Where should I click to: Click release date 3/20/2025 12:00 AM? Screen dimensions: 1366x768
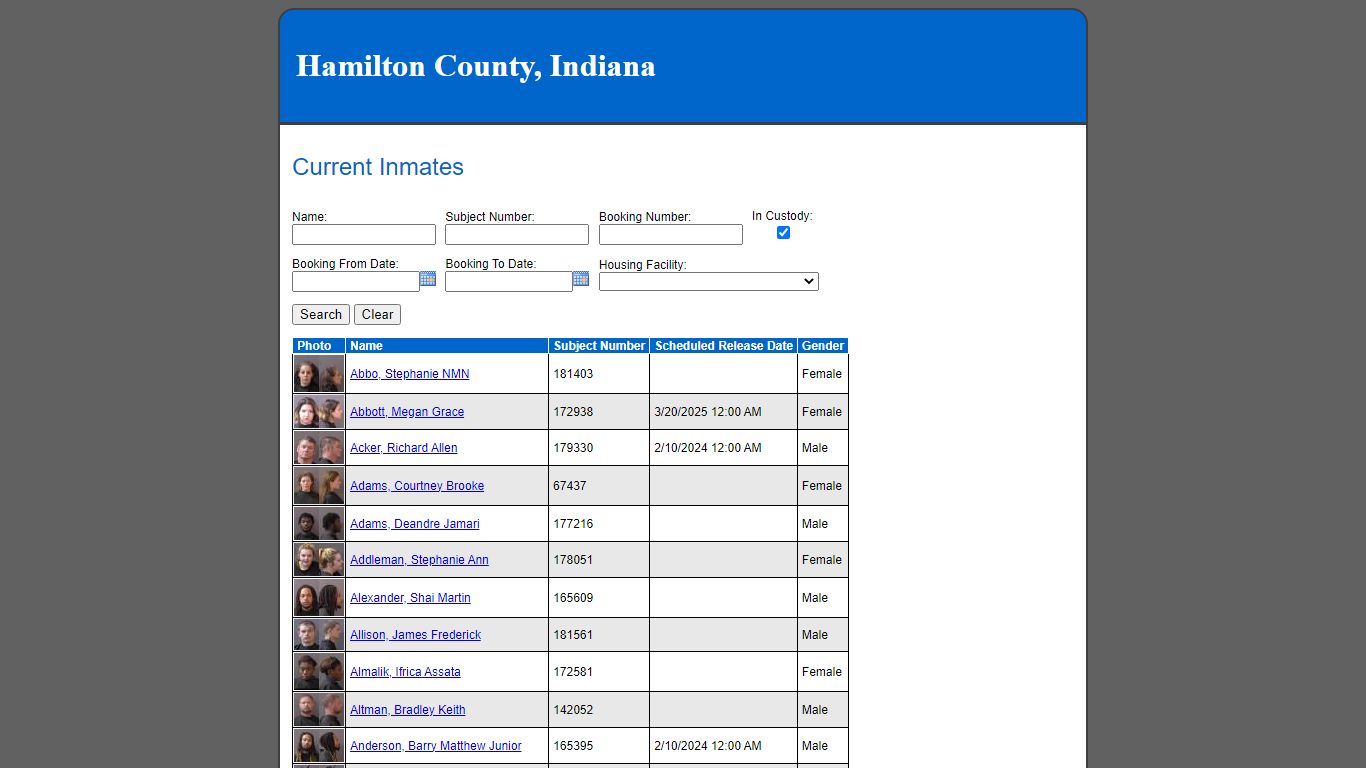pyautogui.click(x=708, y=412)
